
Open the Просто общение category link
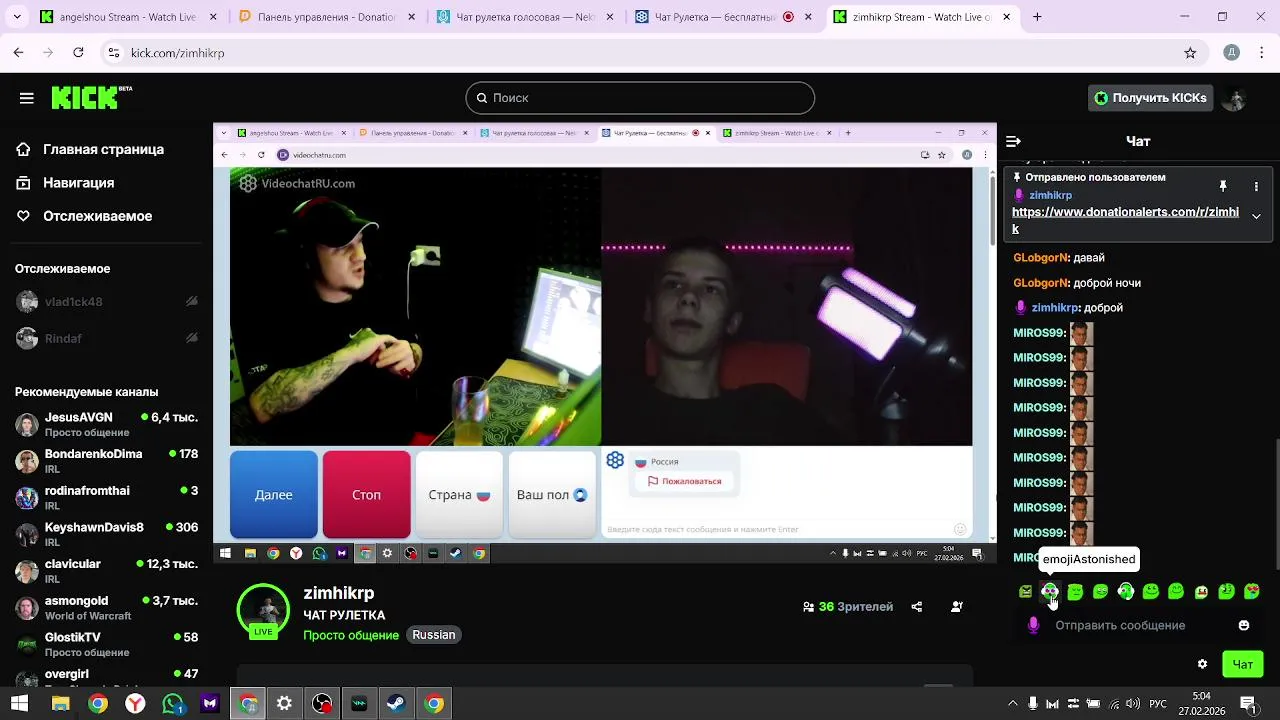(351, 635)
